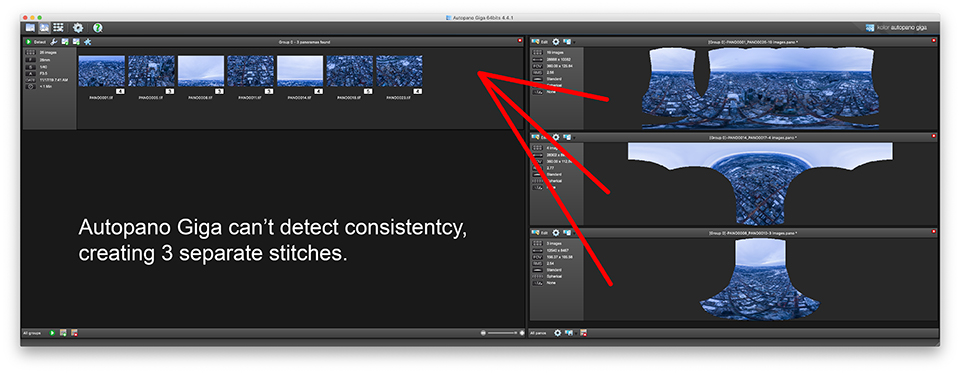This screenshot has height=373, width=960.
Task: Select thumbnail PANO0014.tif
Action: click(300, 71)
